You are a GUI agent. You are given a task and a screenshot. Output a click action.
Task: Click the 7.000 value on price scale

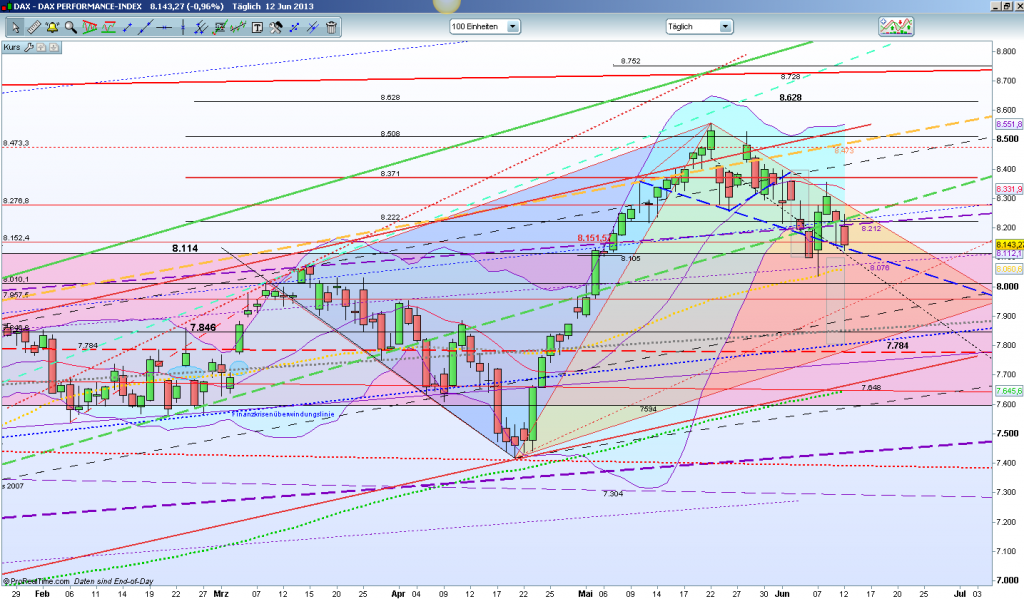coord(1006,580)
